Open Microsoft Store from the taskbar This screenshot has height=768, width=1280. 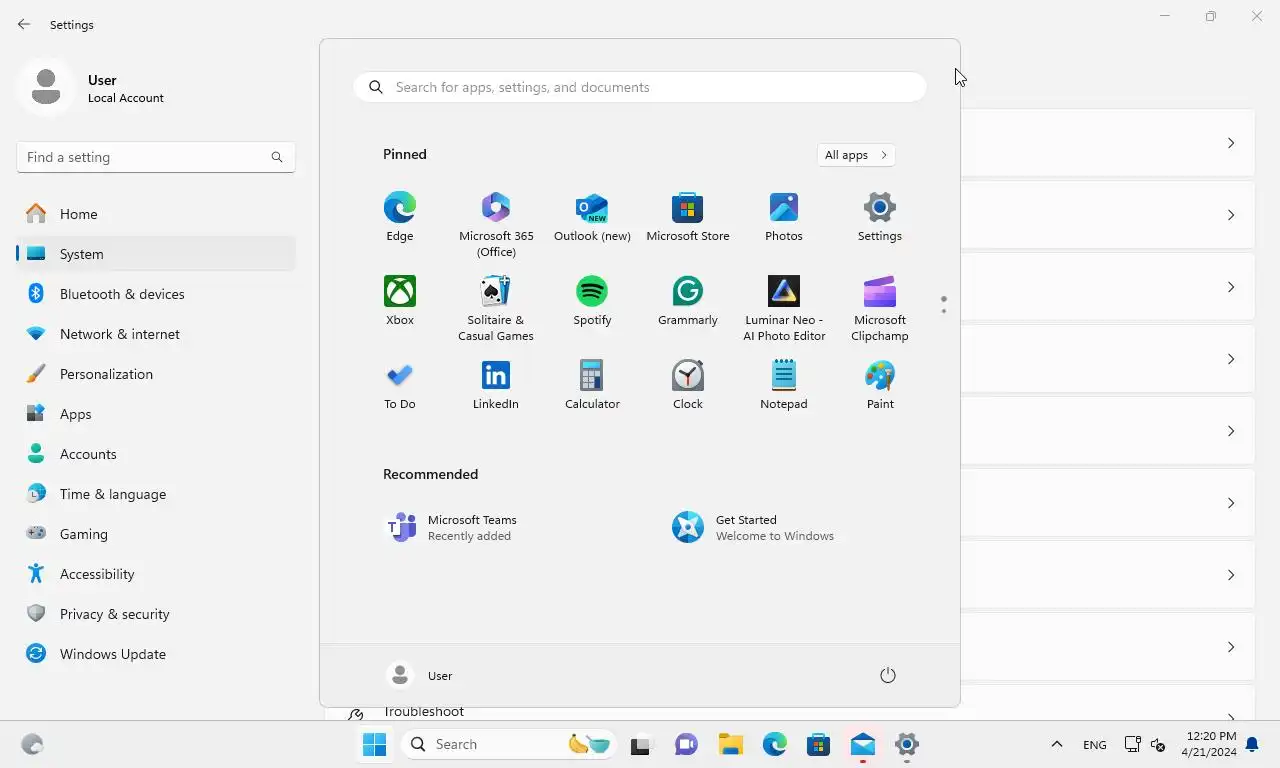[818, 744]
